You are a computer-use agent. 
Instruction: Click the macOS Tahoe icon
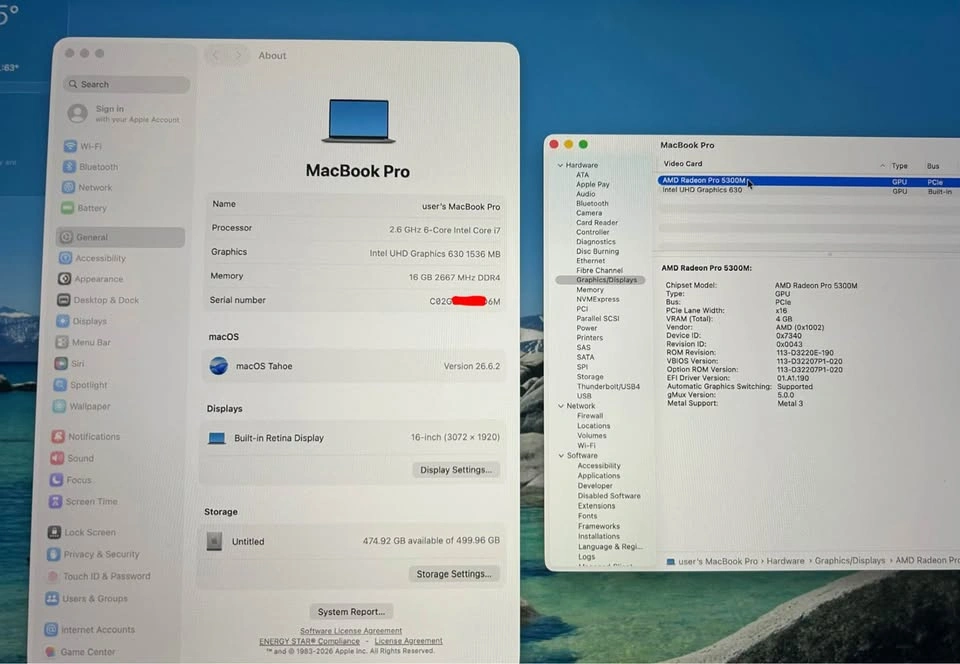pyautogui.click(x=219, y=366)
